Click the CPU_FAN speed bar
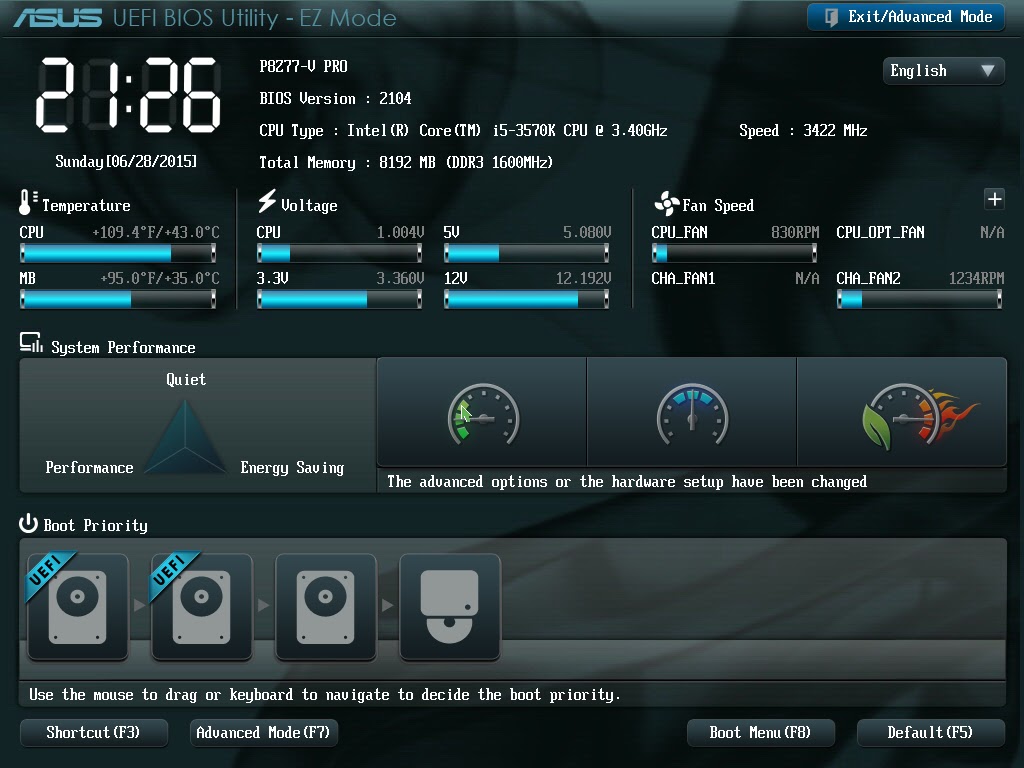1024x768 pixels. pyautogui.click(x=735, y=253)
